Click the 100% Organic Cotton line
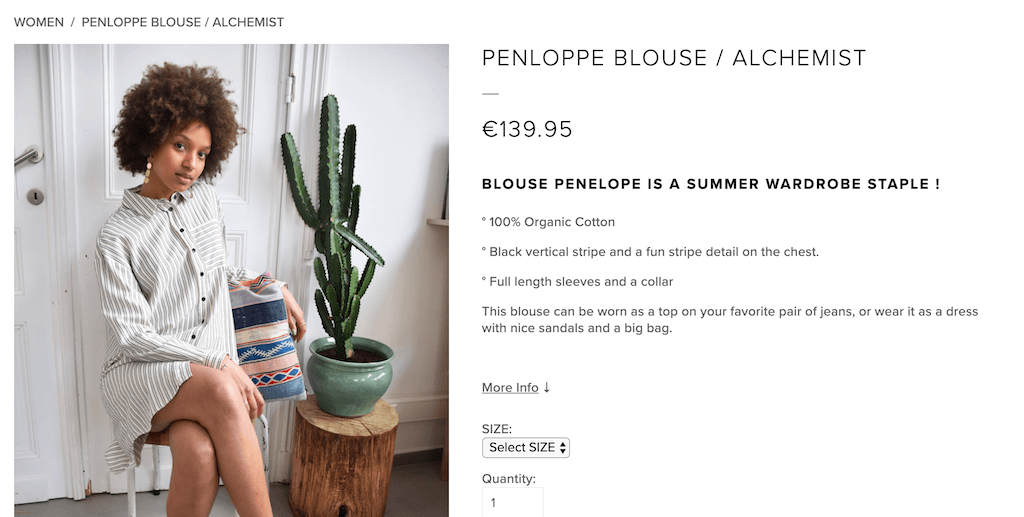This screenshot has width=1024, height=517. tap(549, 222)
